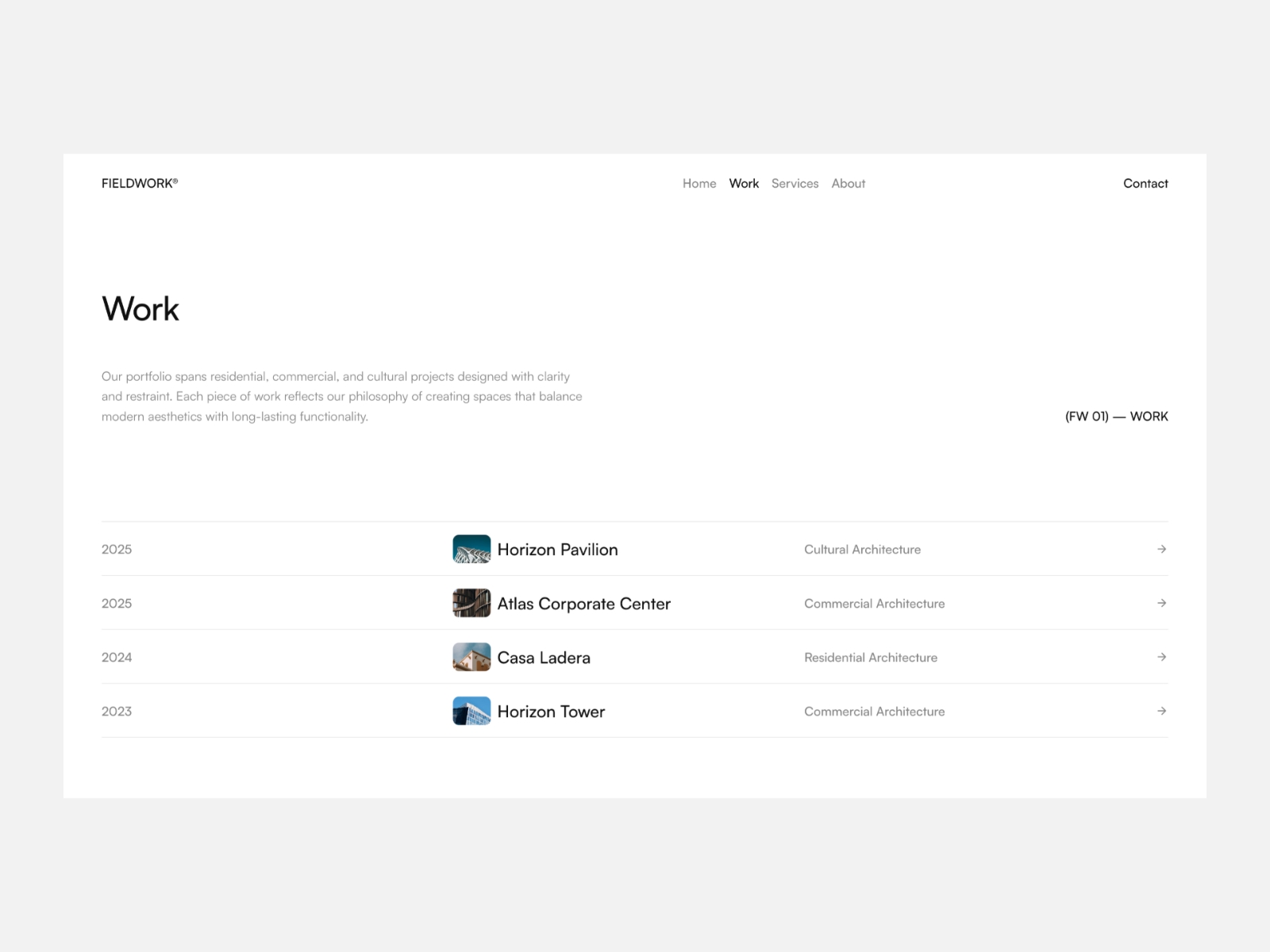Screen dimensions: 1270x952
Task: Click the arrow icon on the Casa Ladera row
Action: tap(1162, 657)
